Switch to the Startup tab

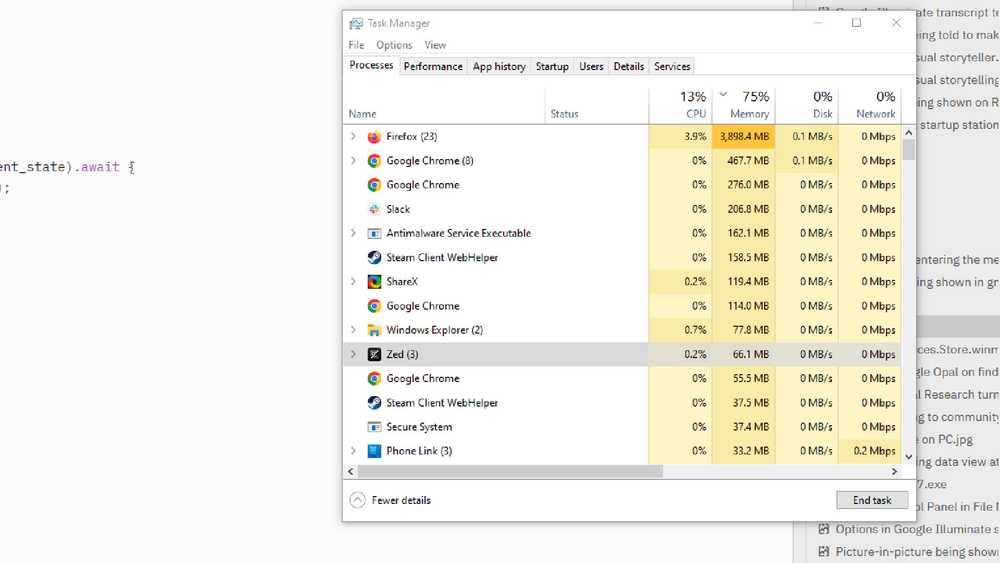552,66
